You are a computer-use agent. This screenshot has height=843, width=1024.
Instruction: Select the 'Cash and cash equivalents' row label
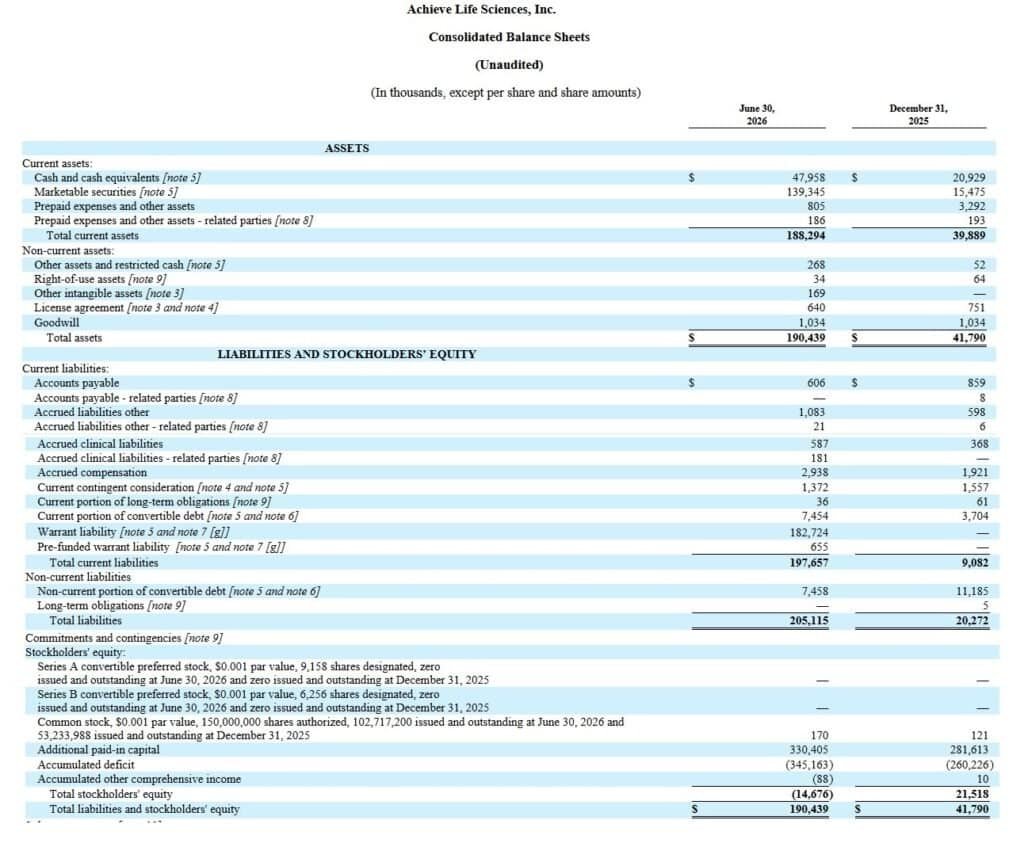point(118,178)
